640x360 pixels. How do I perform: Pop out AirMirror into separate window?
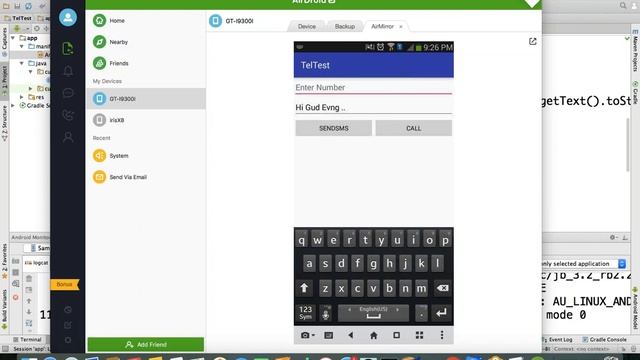533,41
